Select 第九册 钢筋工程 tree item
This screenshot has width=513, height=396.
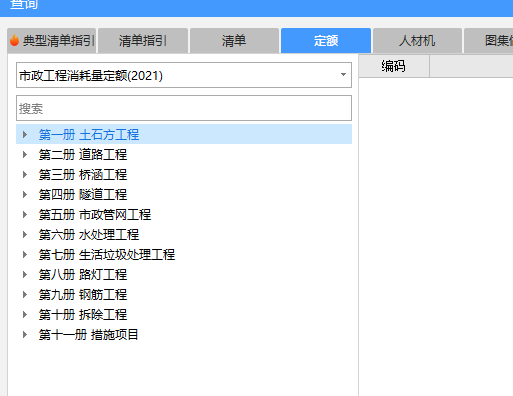(x=83, y=295)
